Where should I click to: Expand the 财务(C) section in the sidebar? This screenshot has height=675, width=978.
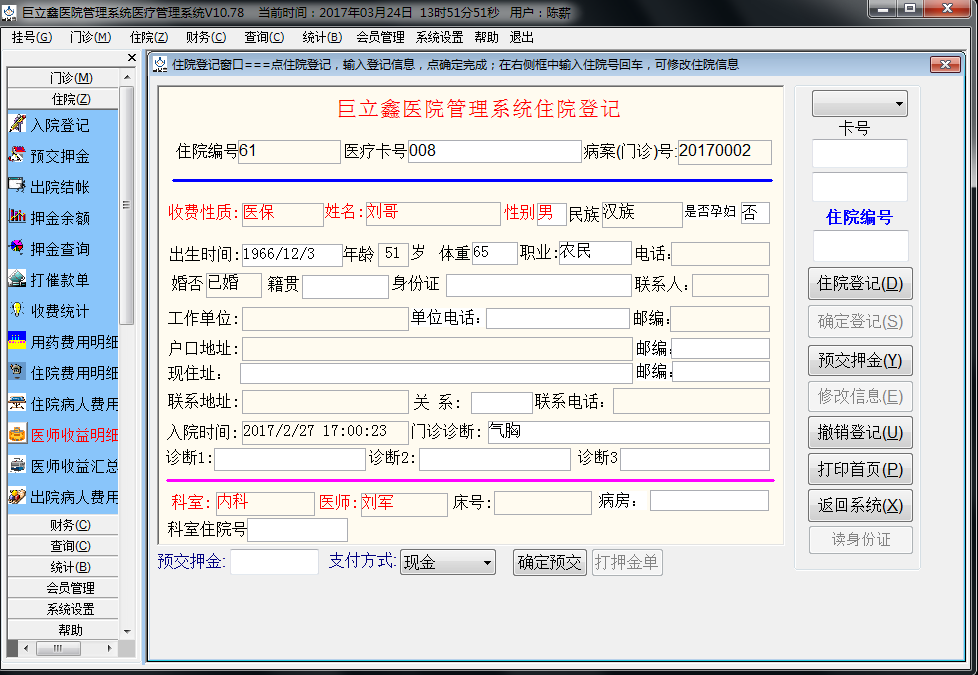(x=69, y=525)
